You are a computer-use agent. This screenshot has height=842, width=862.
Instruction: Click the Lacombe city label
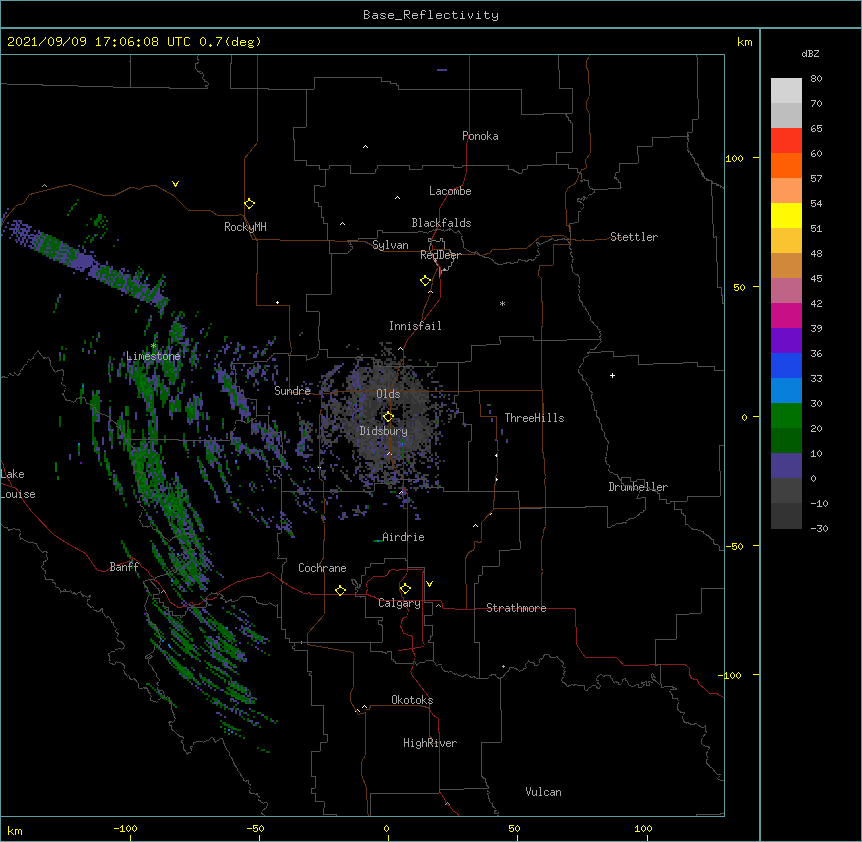(450, 191)
